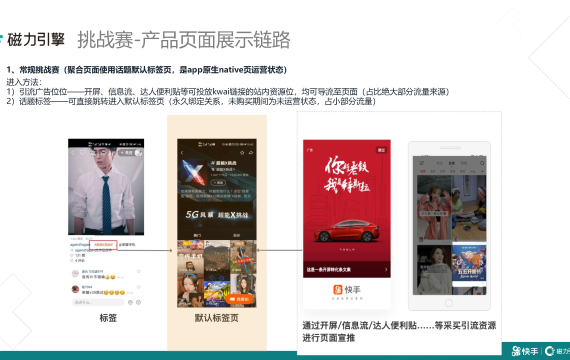570x360 pixels.
Task: Select the left hot tab on challenge page
Action: 197,235
